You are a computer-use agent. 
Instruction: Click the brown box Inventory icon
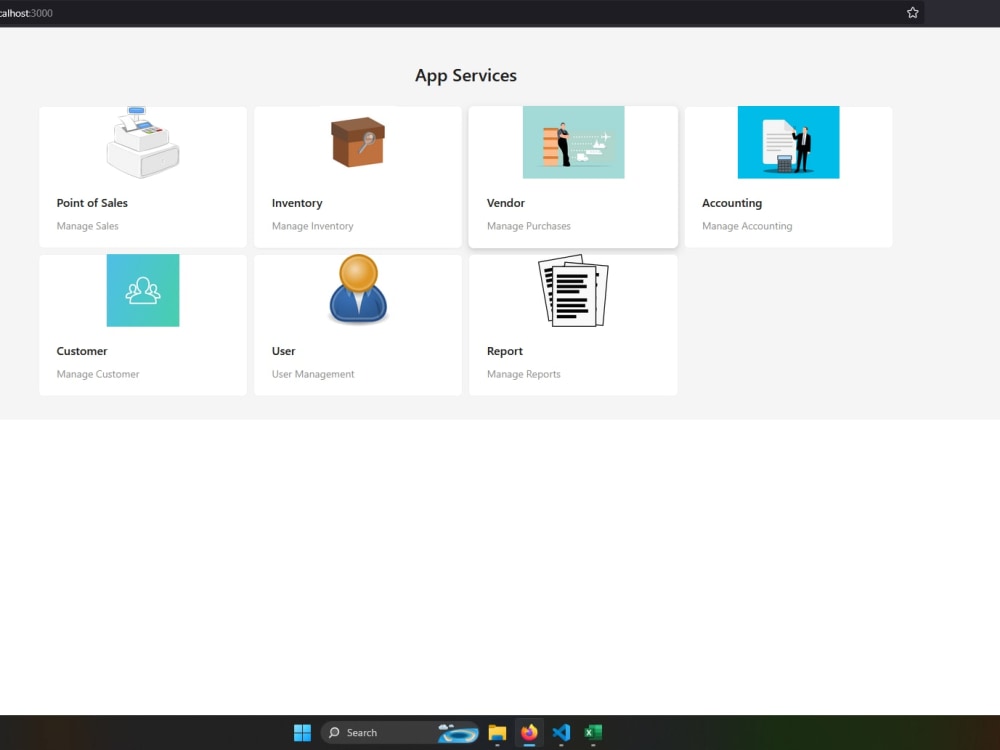[x=358, y=142]
